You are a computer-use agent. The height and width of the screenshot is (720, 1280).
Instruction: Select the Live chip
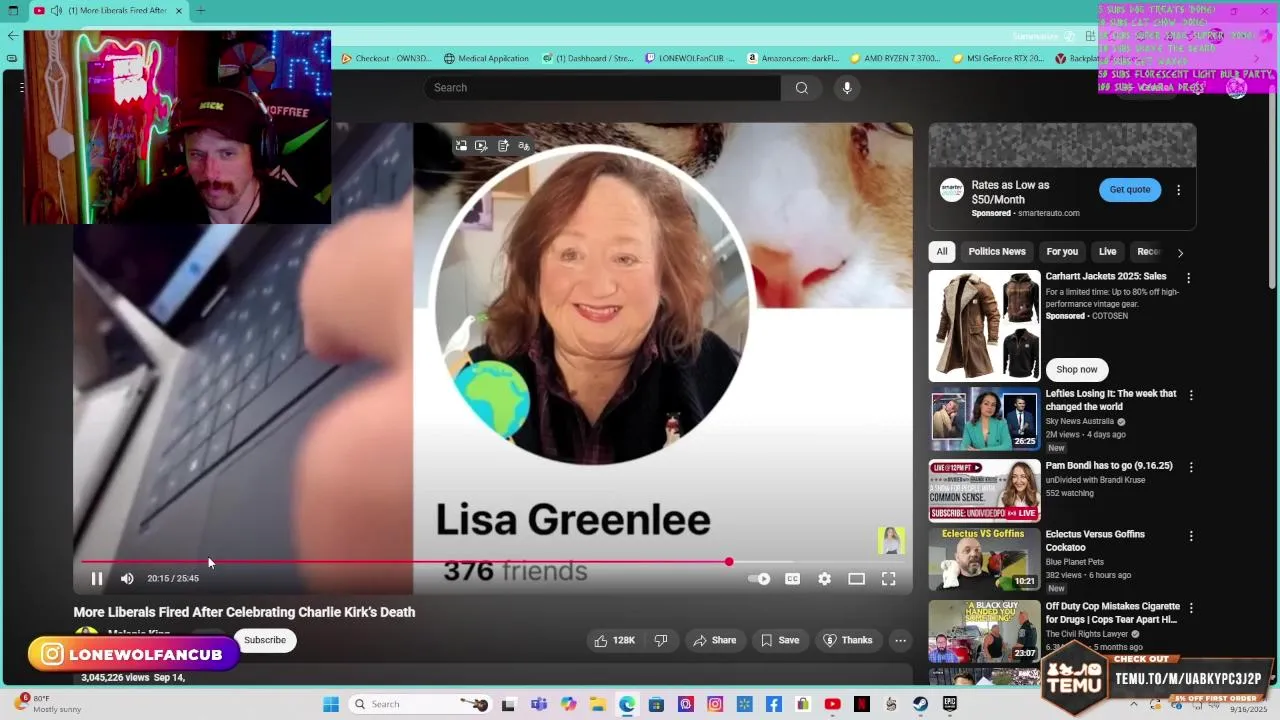point(1108,252)
